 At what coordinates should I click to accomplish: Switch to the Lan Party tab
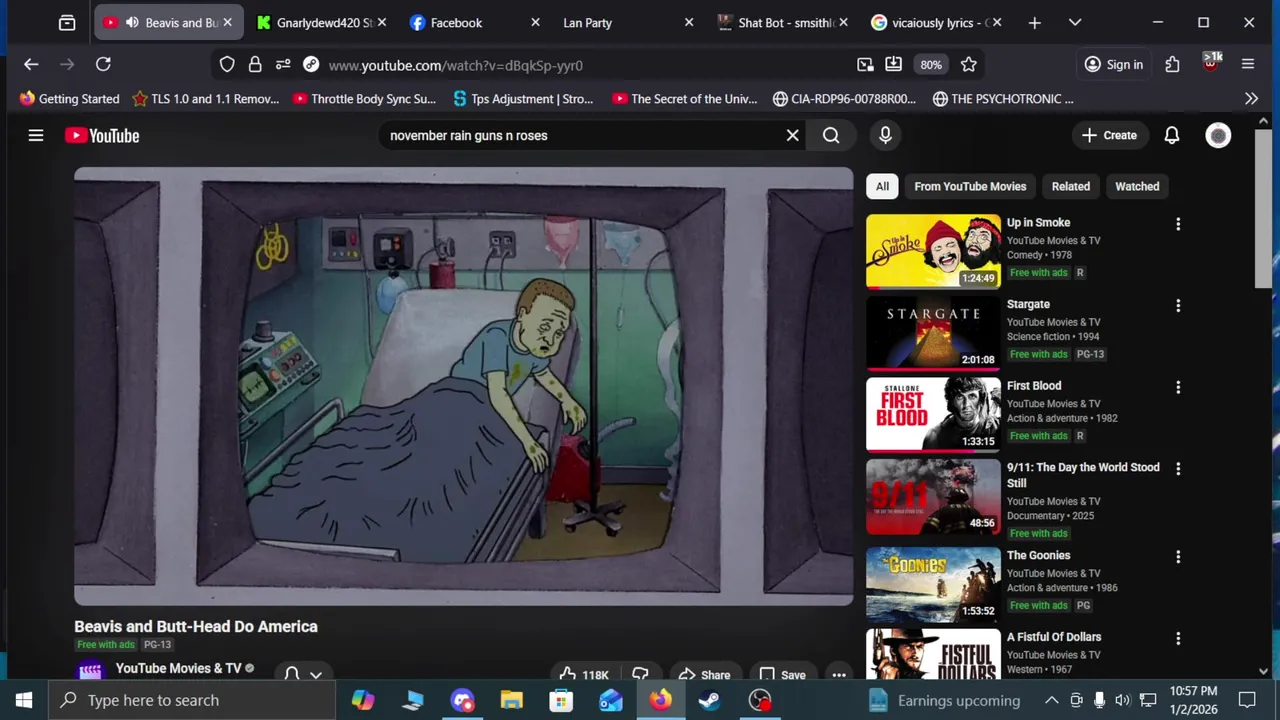pos(627,22)
